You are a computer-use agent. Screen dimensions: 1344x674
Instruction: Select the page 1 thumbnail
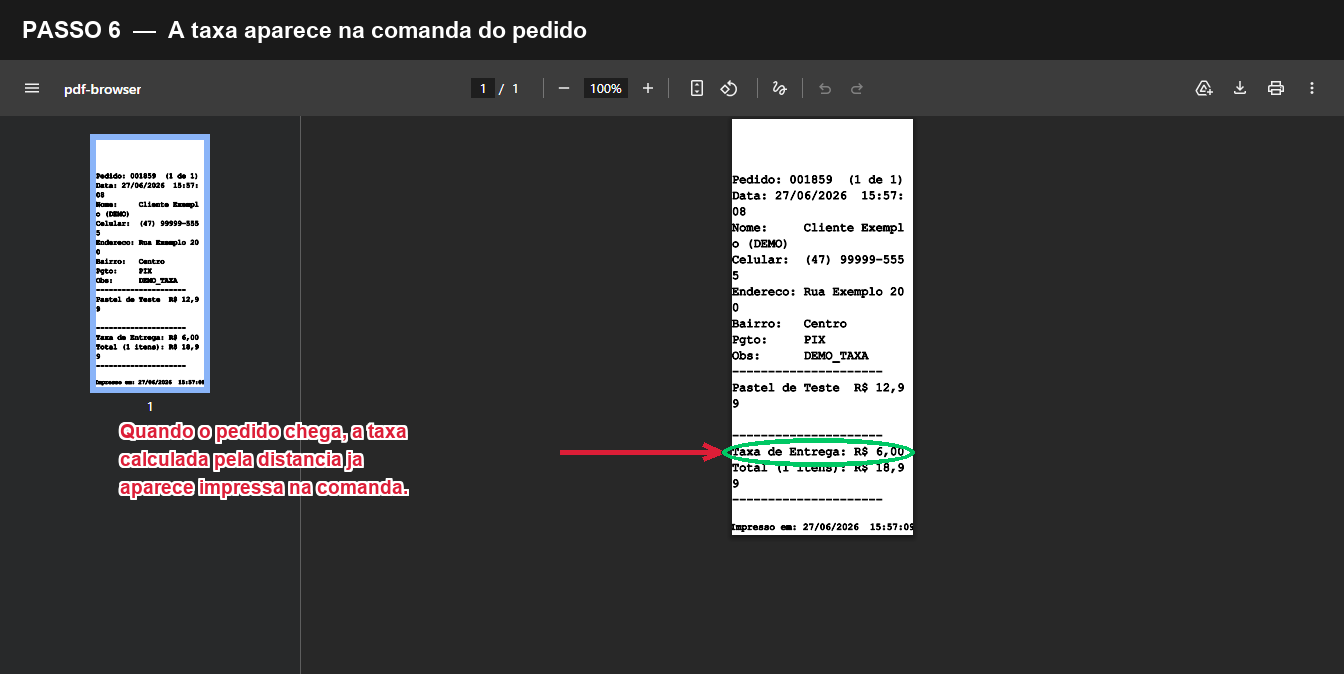coord(150,264)
